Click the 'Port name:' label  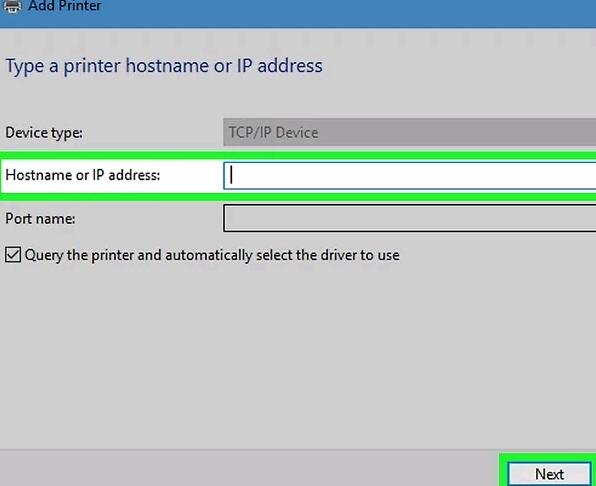pos(40,218)
